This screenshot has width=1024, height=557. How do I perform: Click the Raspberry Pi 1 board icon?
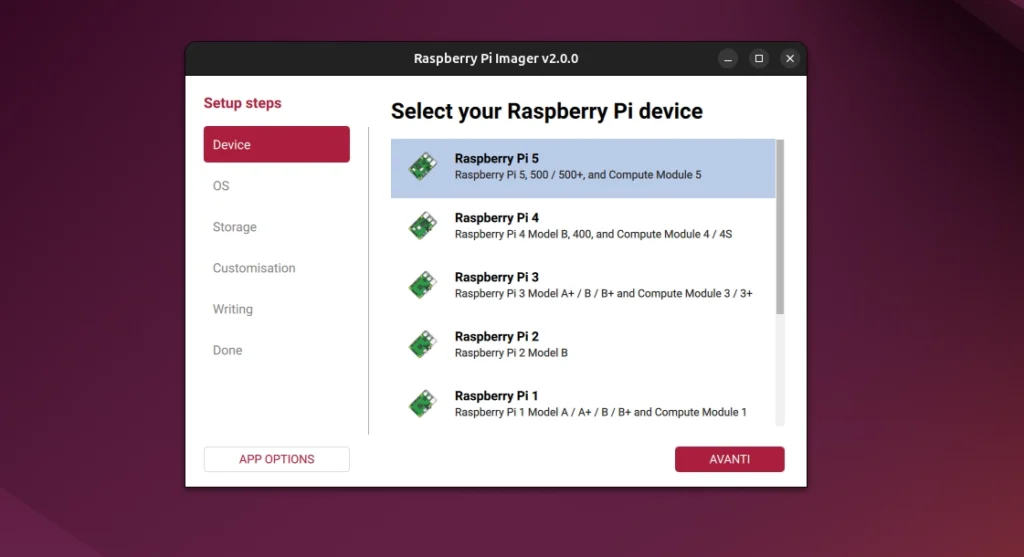(423, 404)
